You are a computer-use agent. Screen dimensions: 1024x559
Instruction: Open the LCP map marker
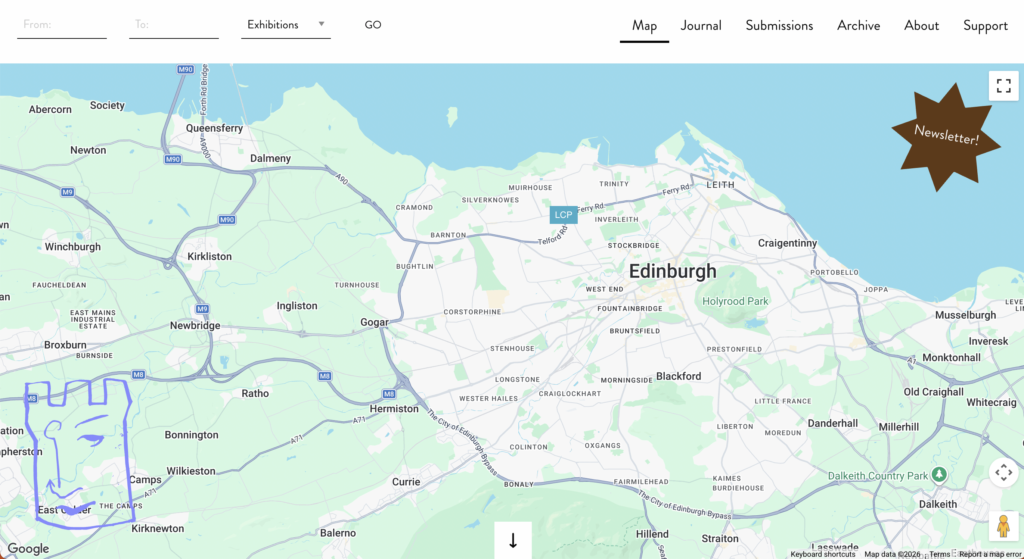[x=563, y=215]
